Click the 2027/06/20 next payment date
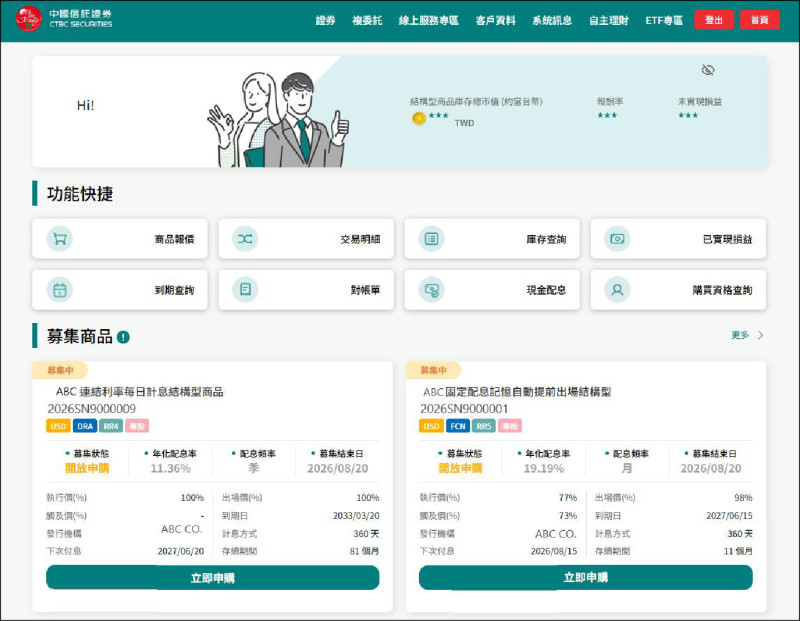The height and width of the screenshot is (621, 800). pyautogui.click(x=181, y=551)
